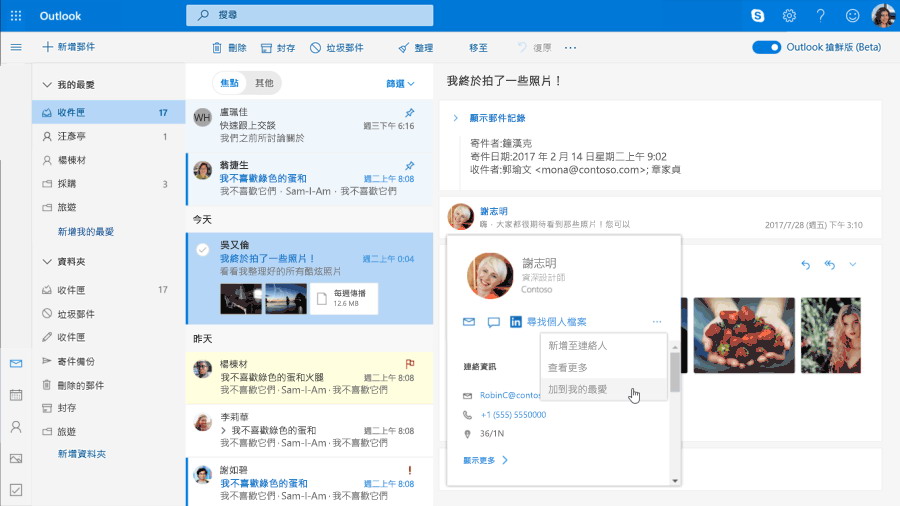Send email from contact card
The image size is (900, 506).
pyautogui.click(x=469, y=322)
